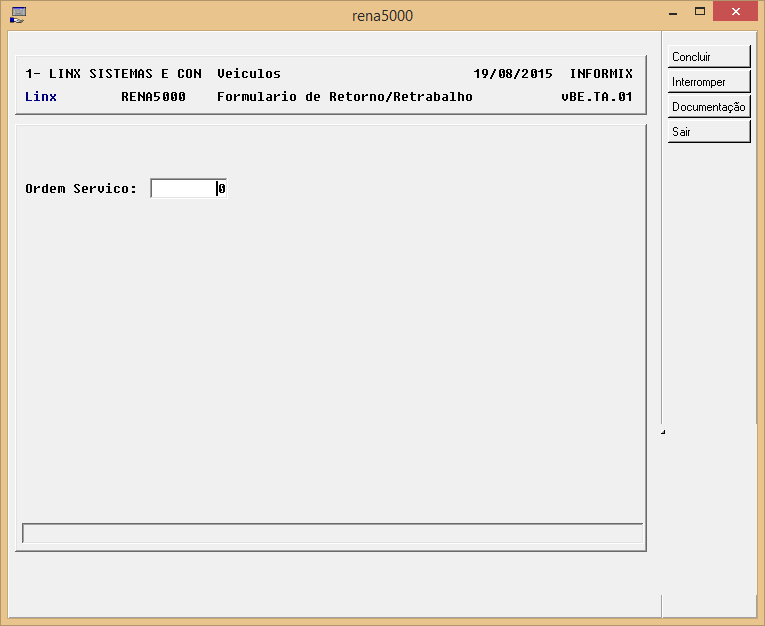The width and height of the screenshot is (765, 626).
Task: Maximize the rena5000 window
Action: pyautogui.click(x=700, y=11)
